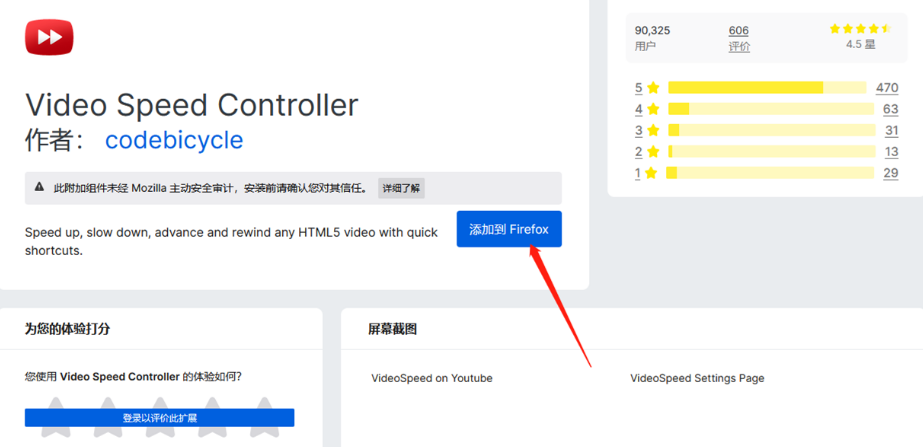This screenshot has height=447, width=923.
Task: Open the 606 评价 reviews link
Action: (x=739, y=38)
